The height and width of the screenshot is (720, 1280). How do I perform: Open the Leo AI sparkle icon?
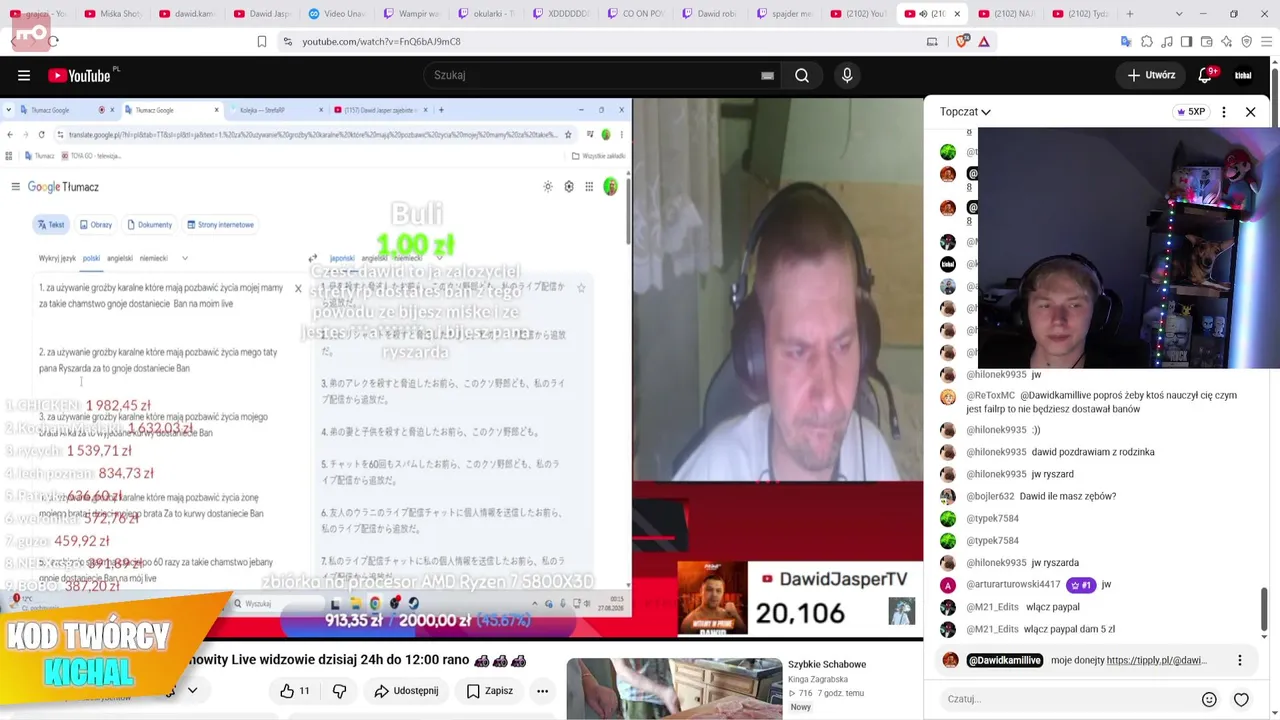tap(1226, 41)
